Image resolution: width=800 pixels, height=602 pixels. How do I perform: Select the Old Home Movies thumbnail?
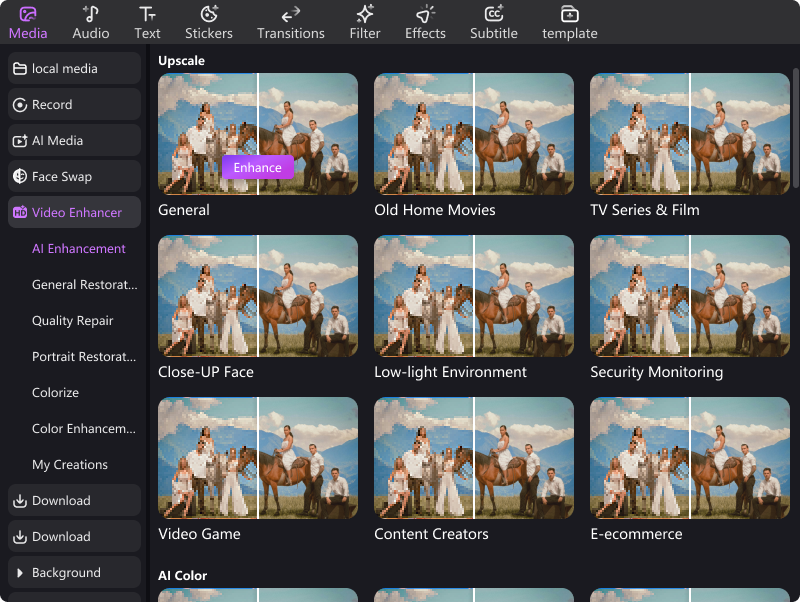click(x=474, y=134)
